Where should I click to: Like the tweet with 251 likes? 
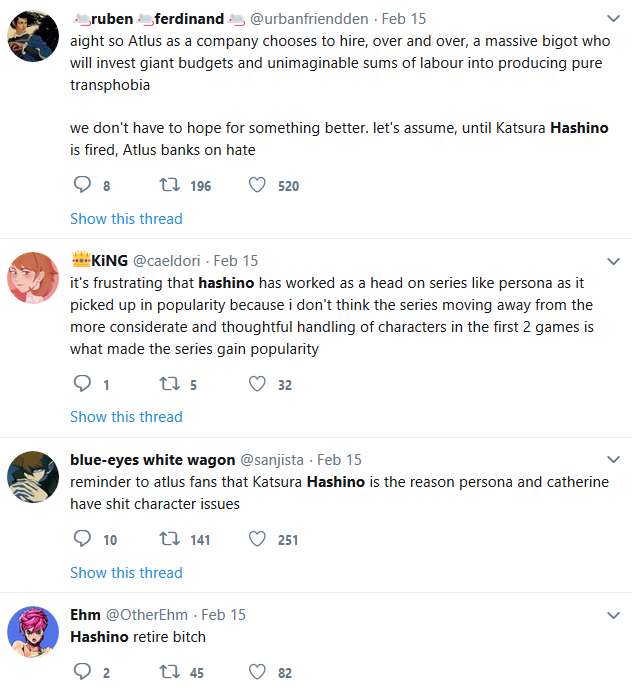(x=257, y=539)
